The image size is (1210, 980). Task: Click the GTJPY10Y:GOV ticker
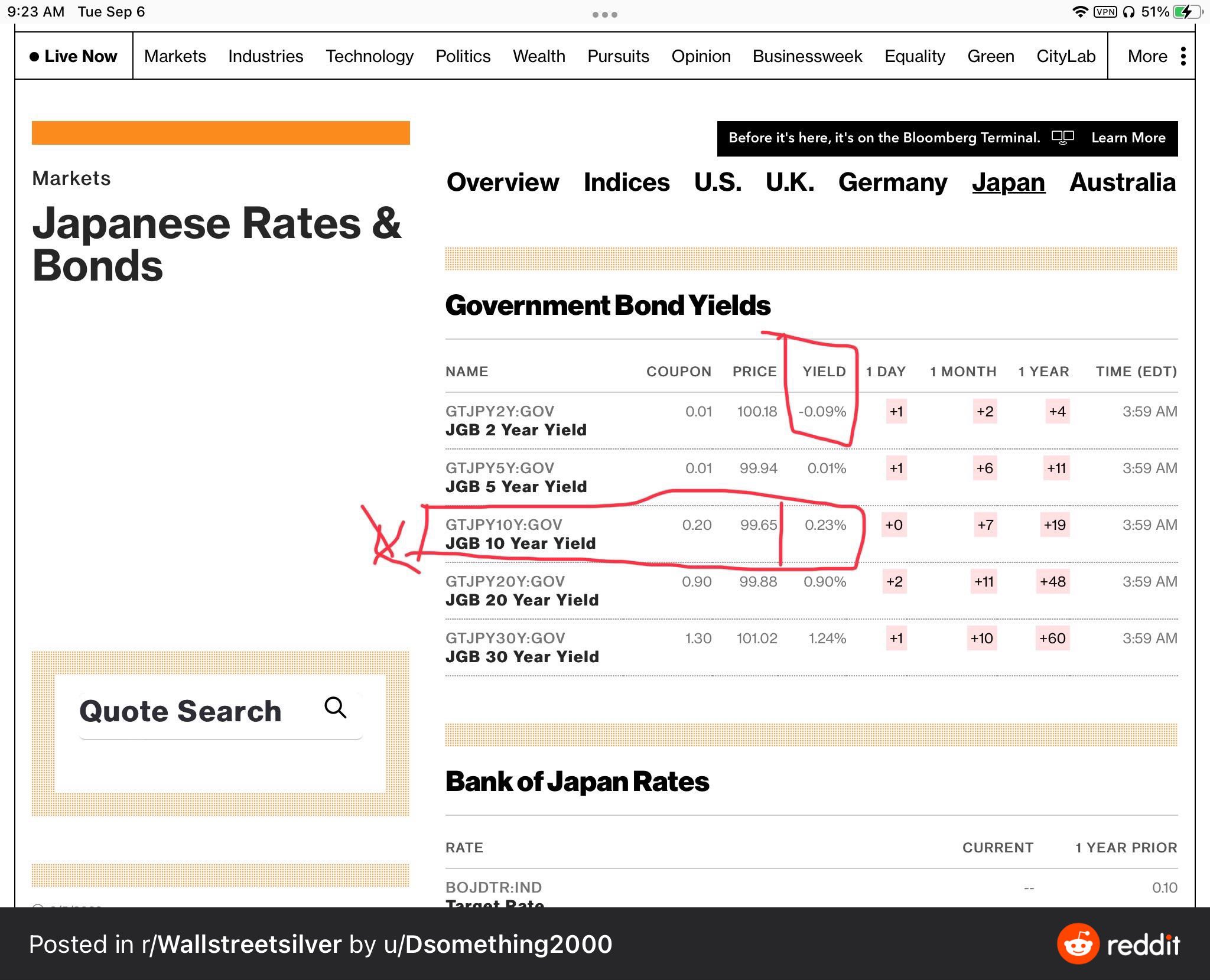click(x=504, y=525)
